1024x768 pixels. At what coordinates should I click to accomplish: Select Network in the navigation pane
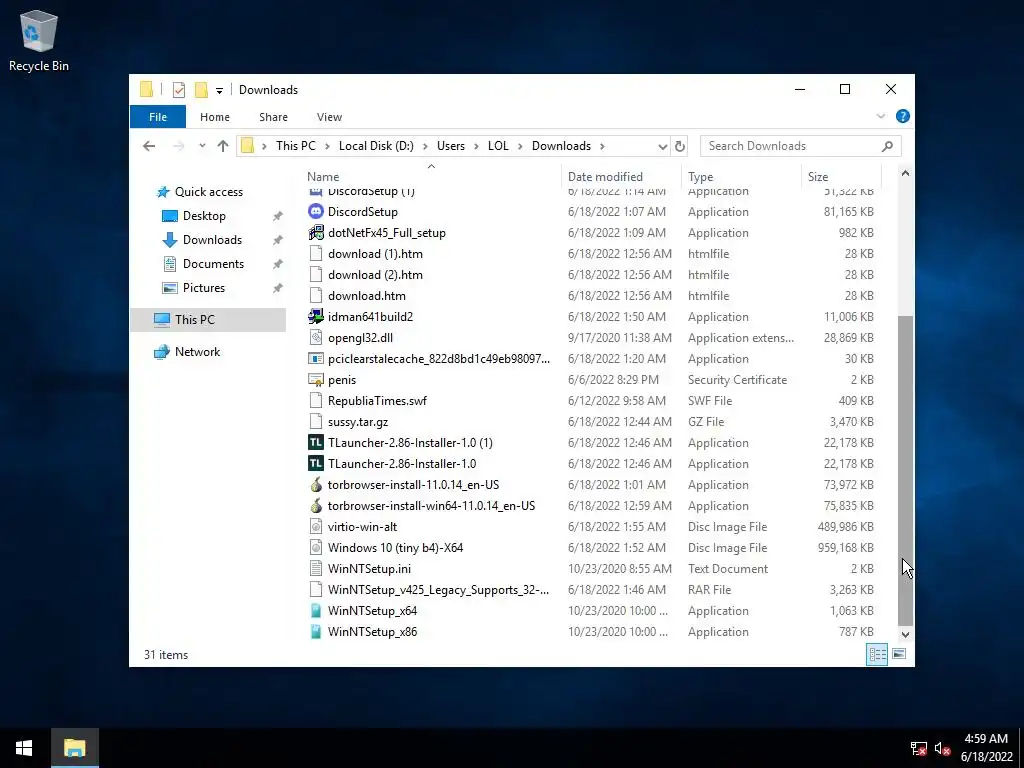197,352
